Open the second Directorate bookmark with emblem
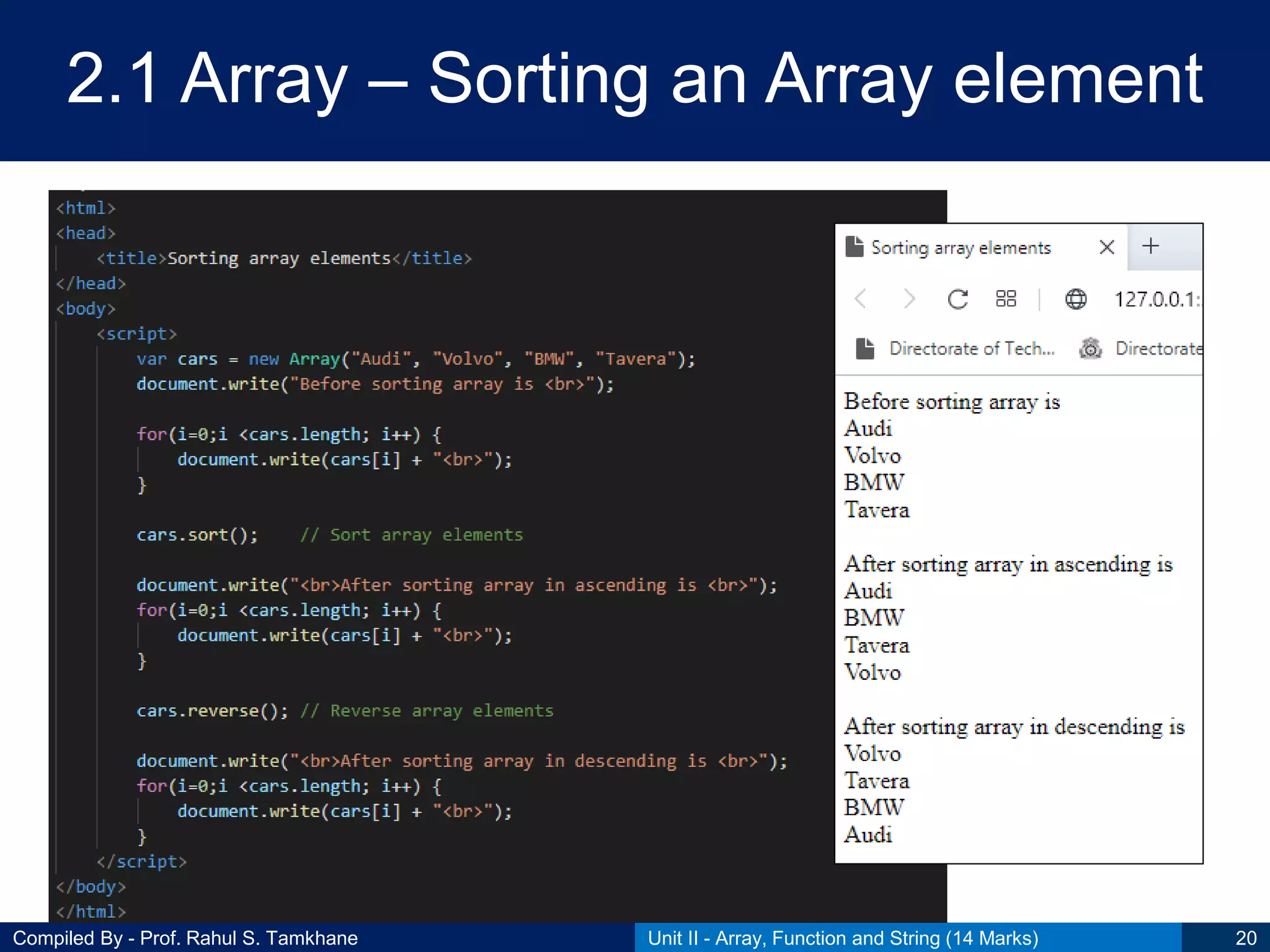The height and width of the screenshot is (952, 1270). 1141,349
